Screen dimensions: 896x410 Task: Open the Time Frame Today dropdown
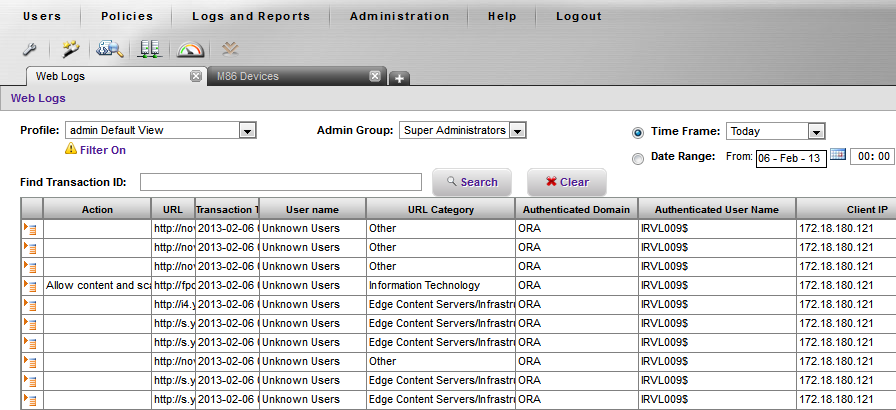[816, 131]
